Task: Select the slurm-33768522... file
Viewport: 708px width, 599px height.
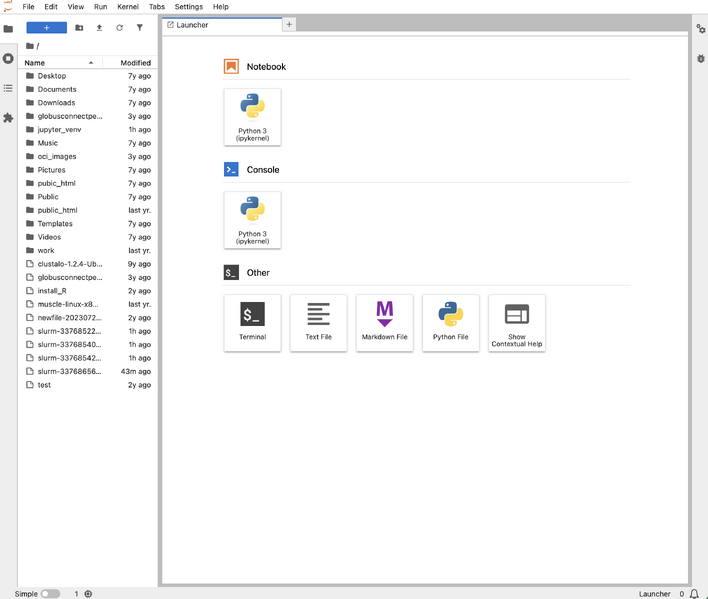Action: [x=88, y=331]
